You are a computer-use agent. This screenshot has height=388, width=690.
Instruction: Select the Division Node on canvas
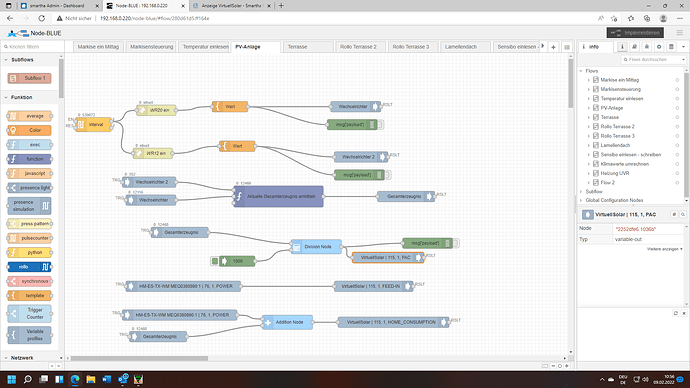coord(316,247)
